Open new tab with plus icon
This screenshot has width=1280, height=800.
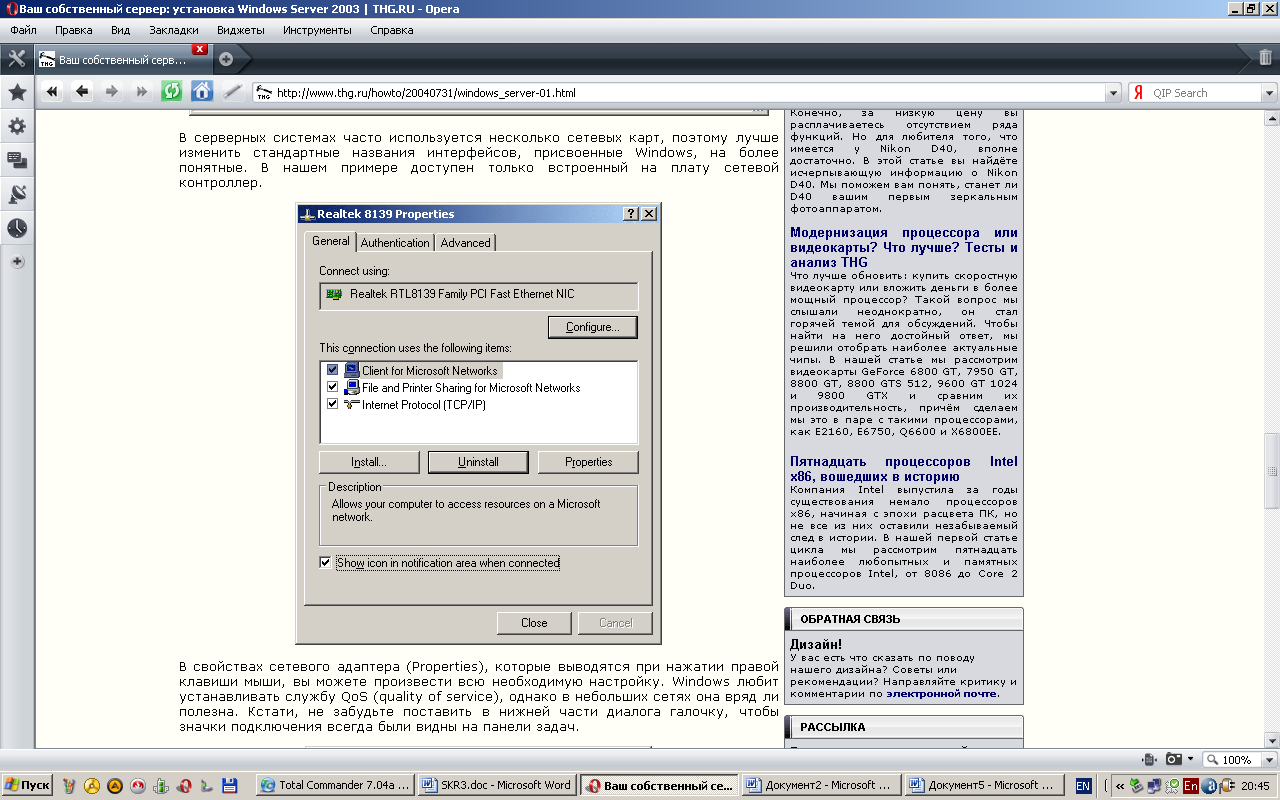point(226,59)
